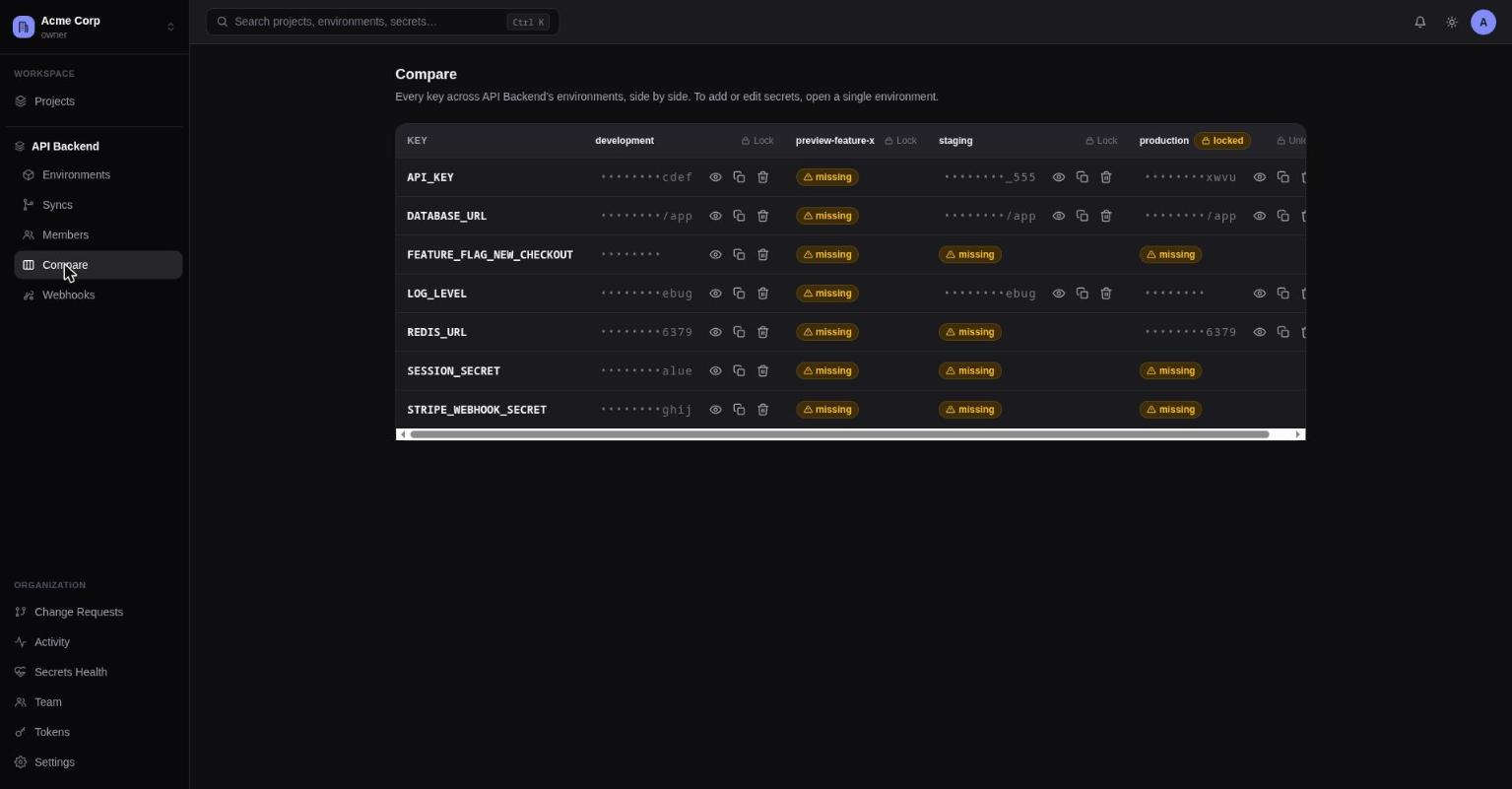Reveal development API_KEY value
The width and height of the screenshot is (1512, 789).
715,177
